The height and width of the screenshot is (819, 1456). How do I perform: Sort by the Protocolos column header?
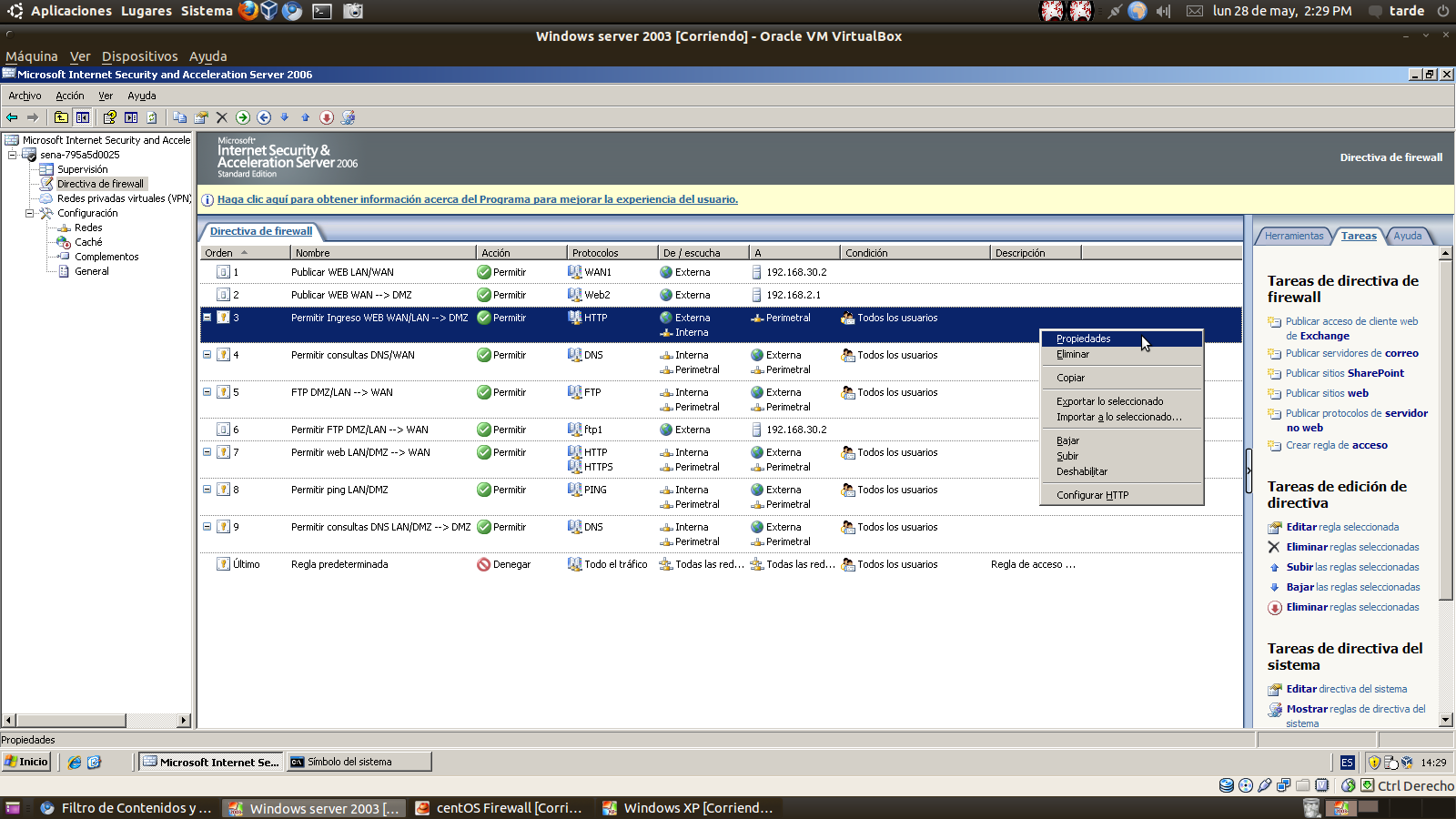point(612,253)
